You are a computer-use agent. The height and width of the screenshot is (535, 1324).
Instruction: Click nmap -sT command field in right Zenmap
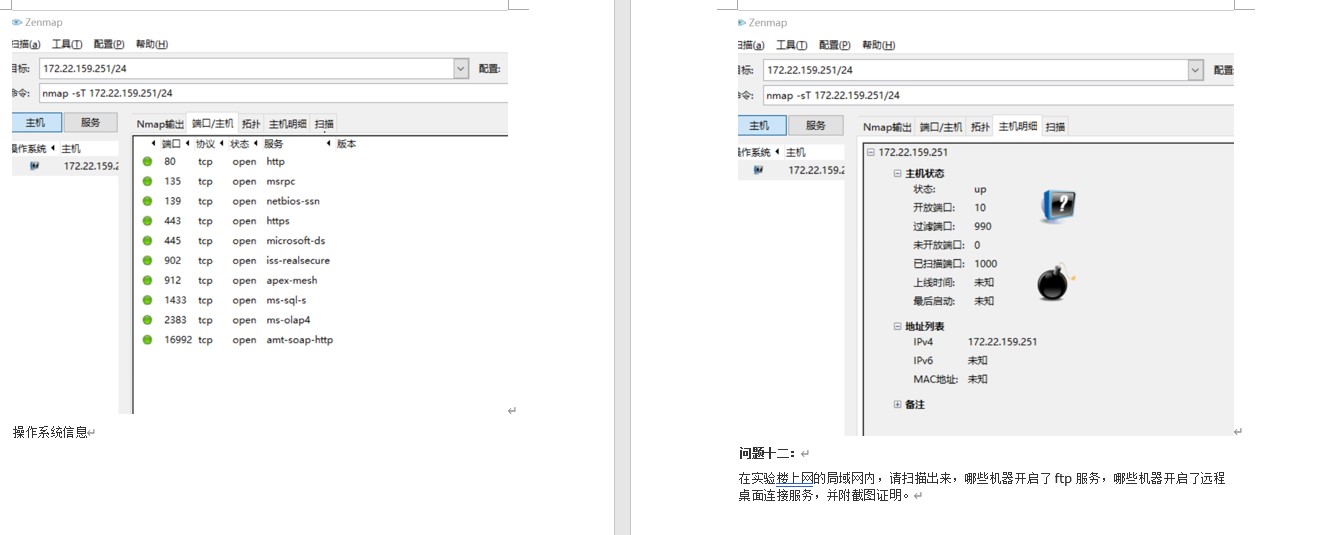click(998, 95)
